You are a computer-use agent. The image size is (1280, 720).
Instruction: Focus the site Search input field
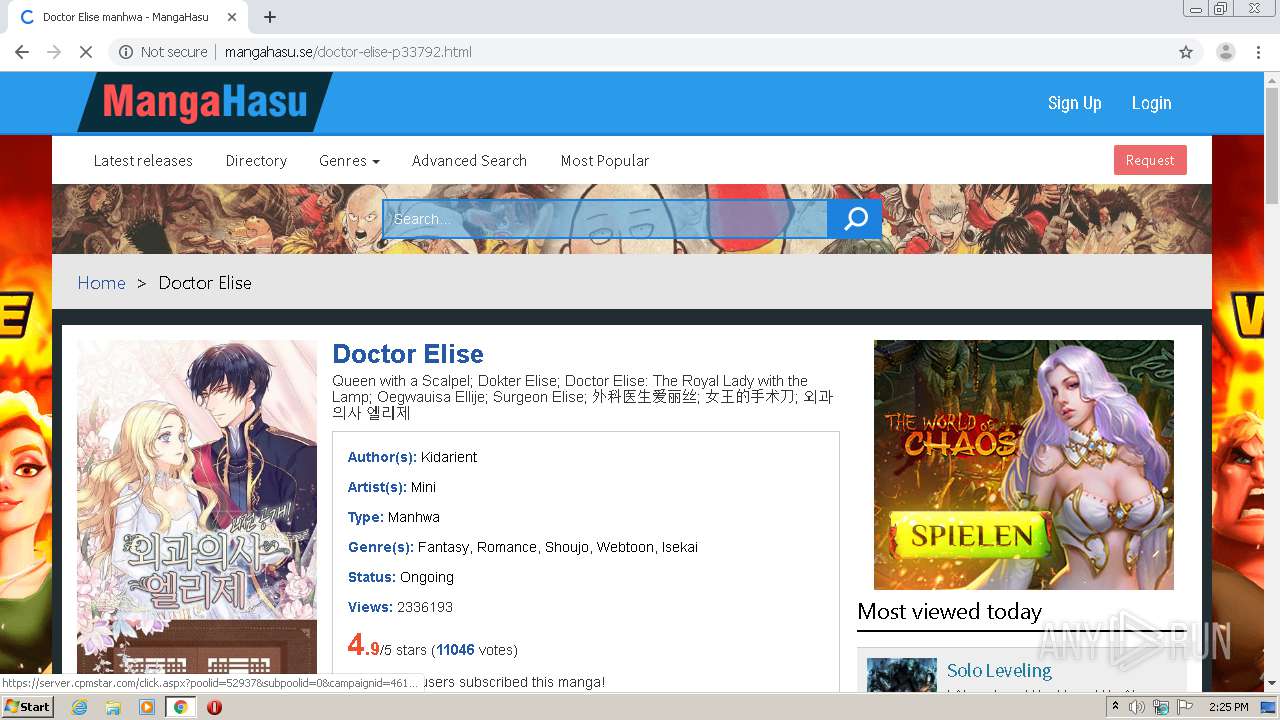click(x=605, y=219)
